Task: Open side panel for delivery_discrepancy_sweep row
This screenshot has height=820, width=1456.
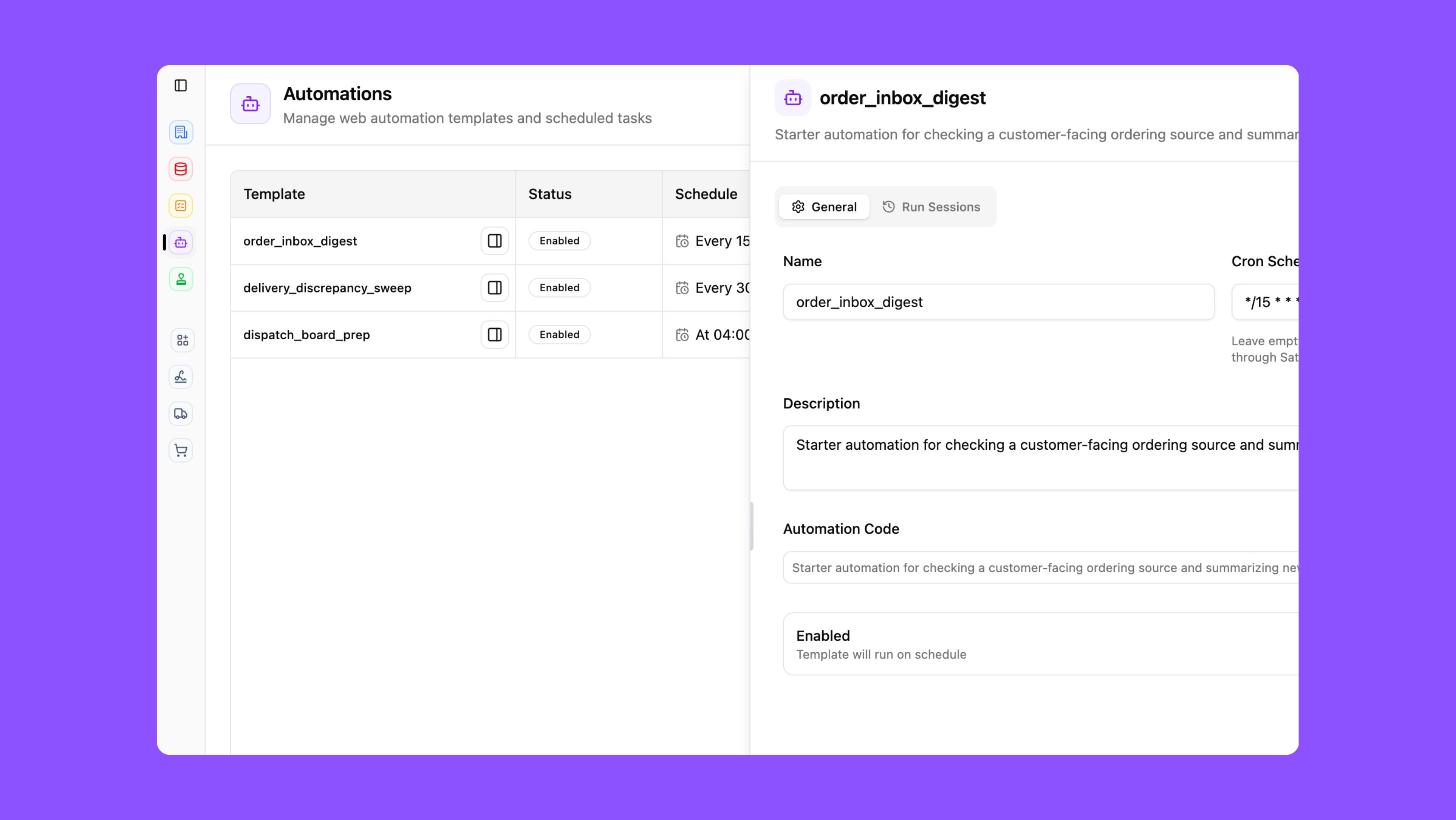Action: click(x=494, y=288)
